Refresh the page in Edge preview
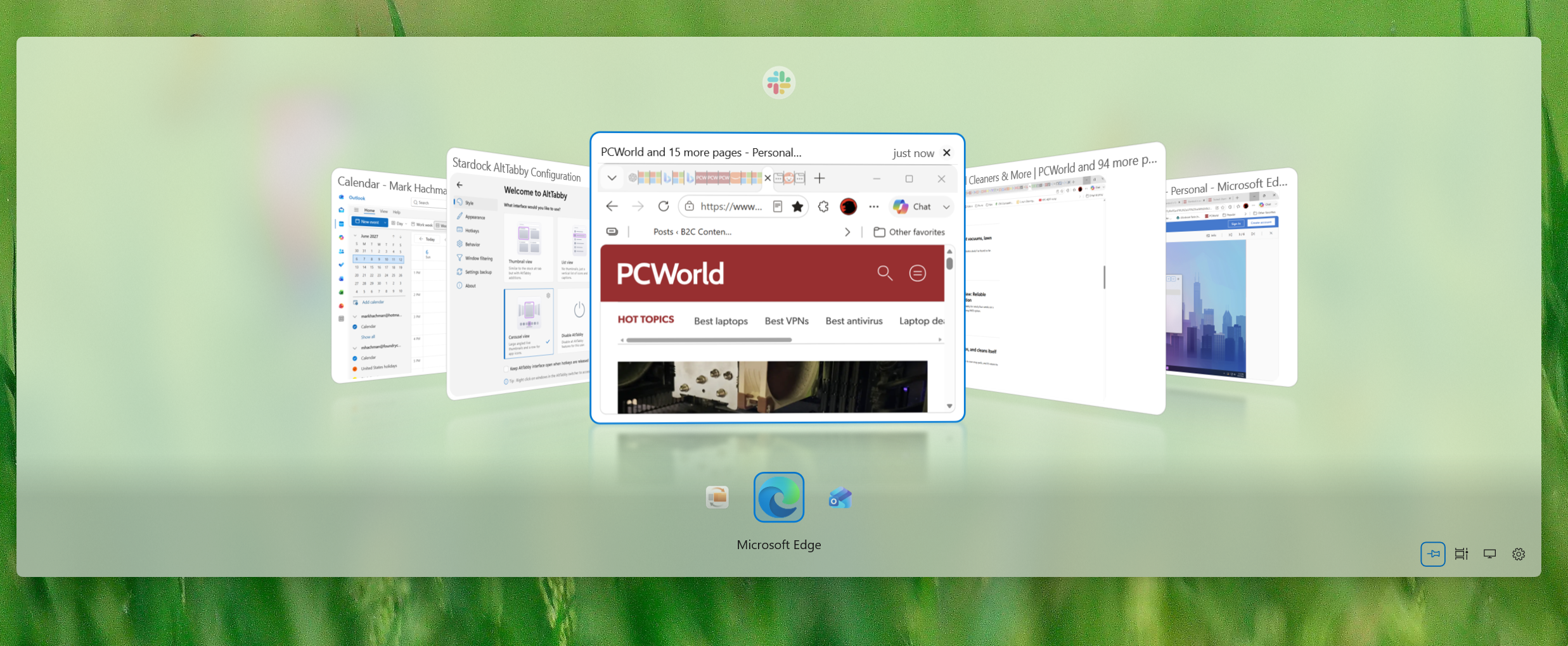Viewport: 1568px width, 646px height. 664,206
